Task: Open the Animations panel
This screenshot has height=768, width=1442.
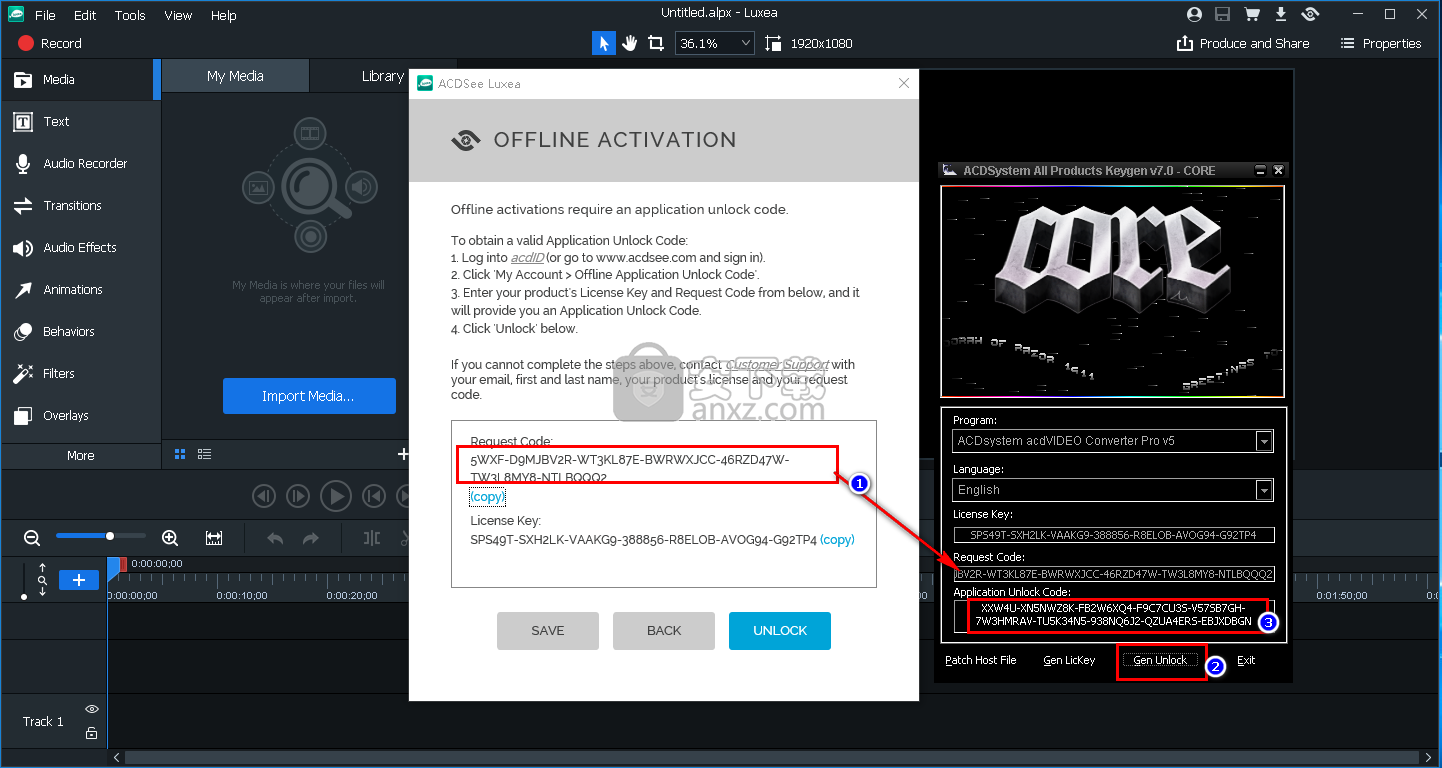Action: point(80,289)
